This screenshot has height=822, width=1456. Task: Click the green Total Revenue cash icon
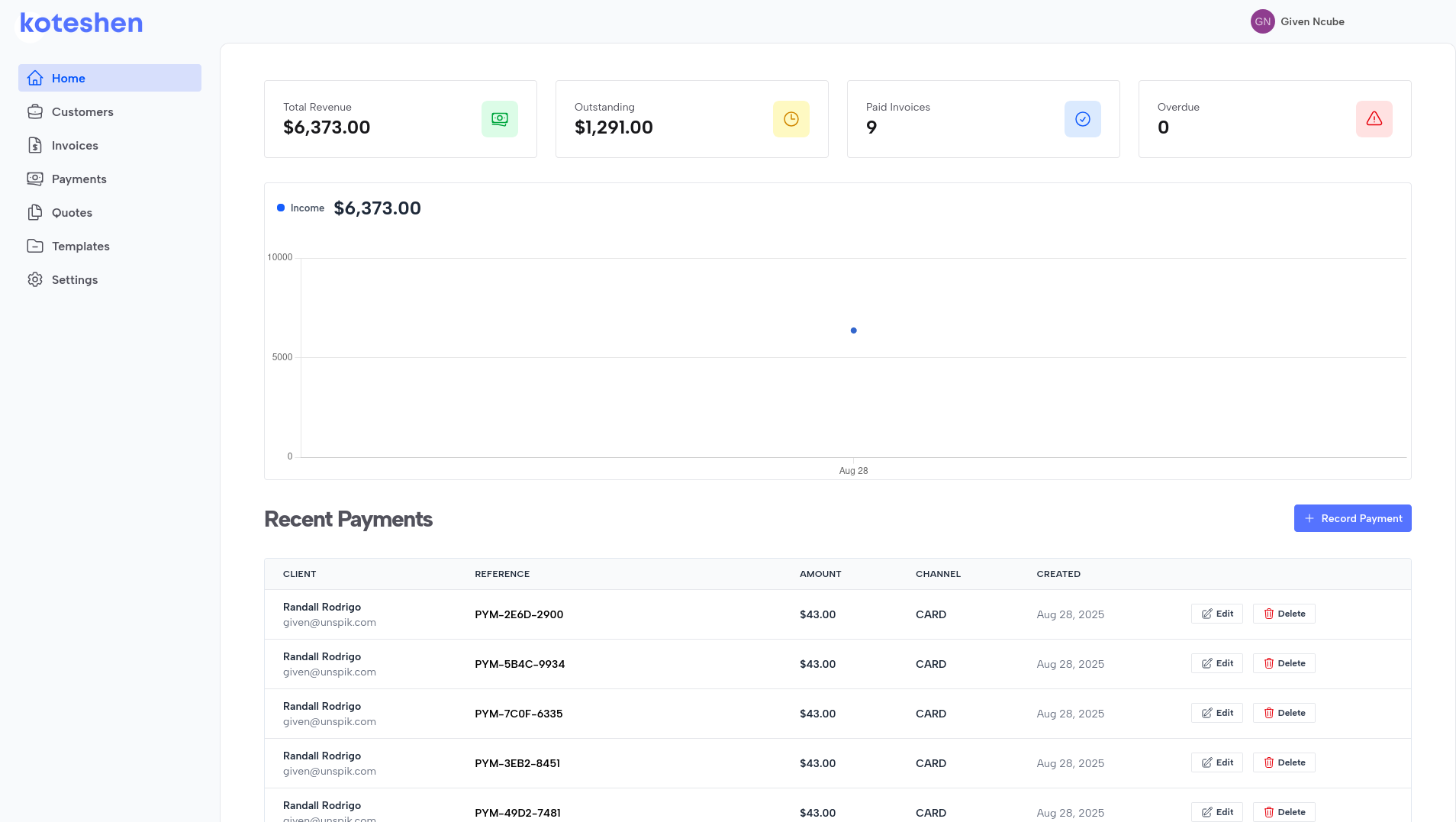[x=500, y=119]
